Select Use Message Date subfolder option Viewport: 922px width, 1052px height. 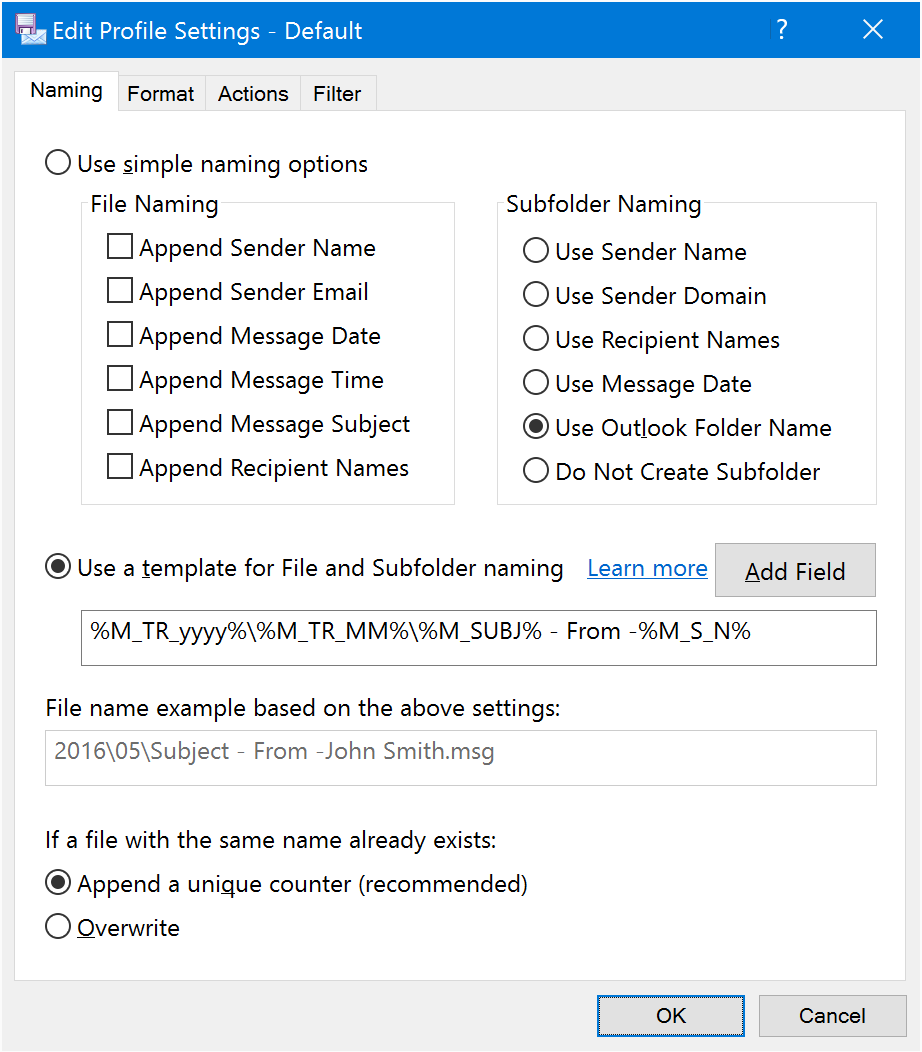[x=637, y=383]
